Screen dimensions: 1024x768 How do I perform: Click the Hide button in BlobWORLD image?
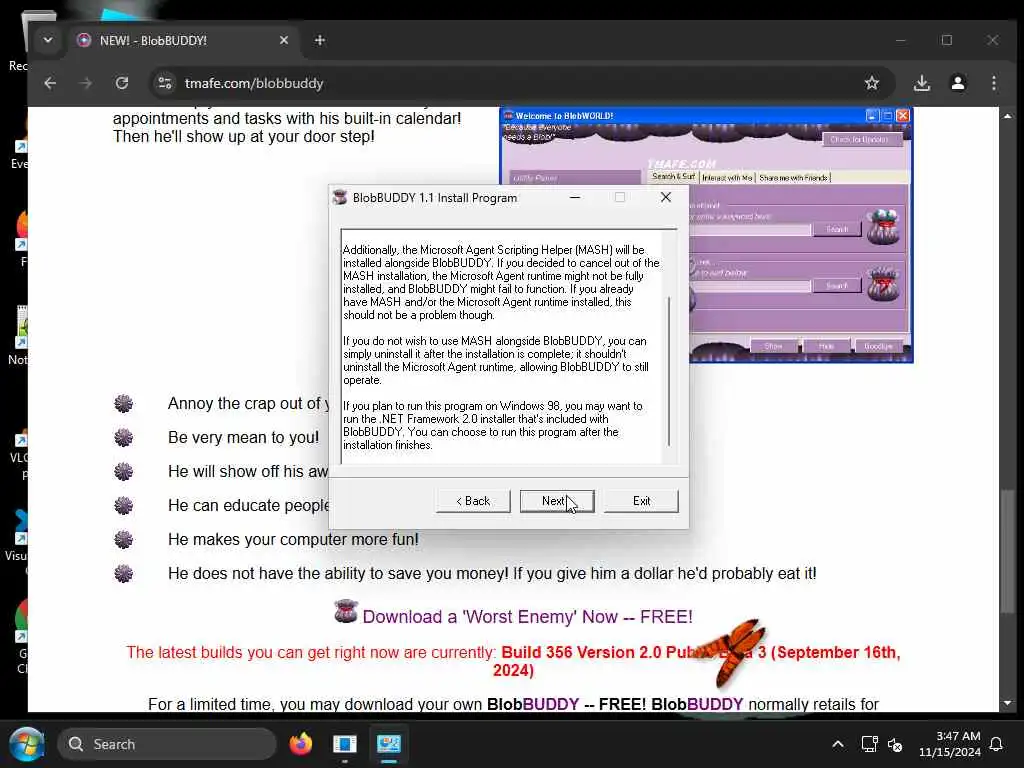click(826, 346)
